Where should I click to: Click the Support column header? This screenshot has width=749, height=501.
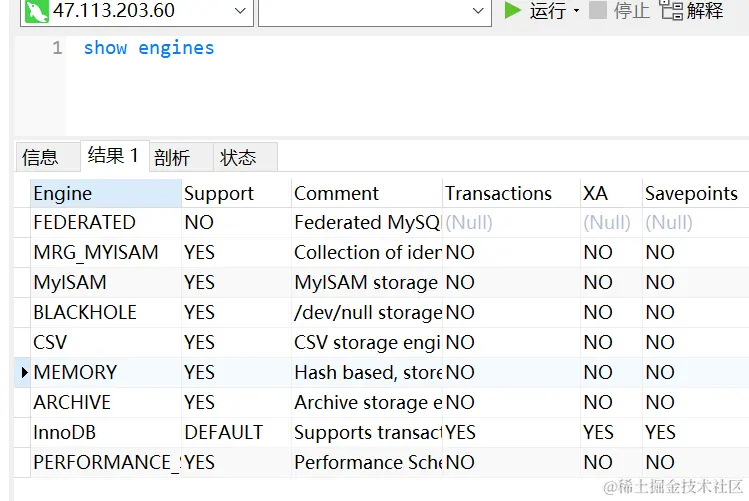[236, 193]
